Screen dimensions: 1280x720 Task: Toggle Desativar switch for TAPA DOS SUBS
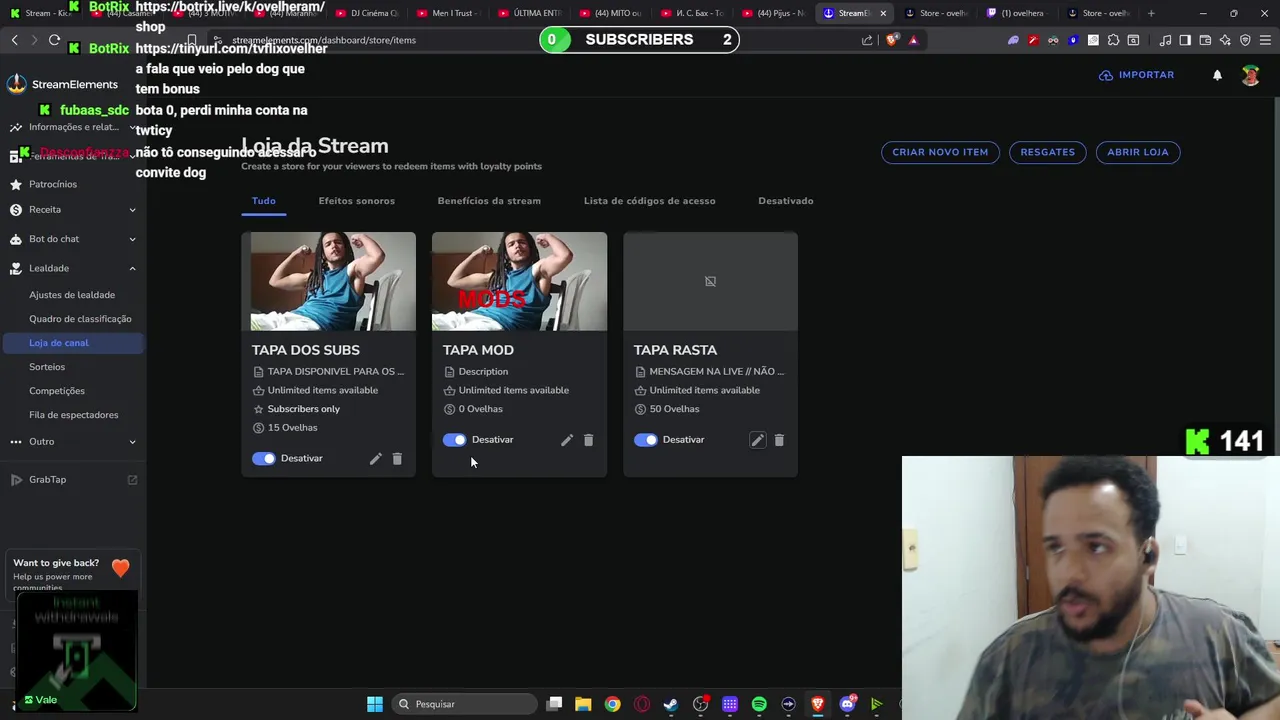click(x=264, y=458)
